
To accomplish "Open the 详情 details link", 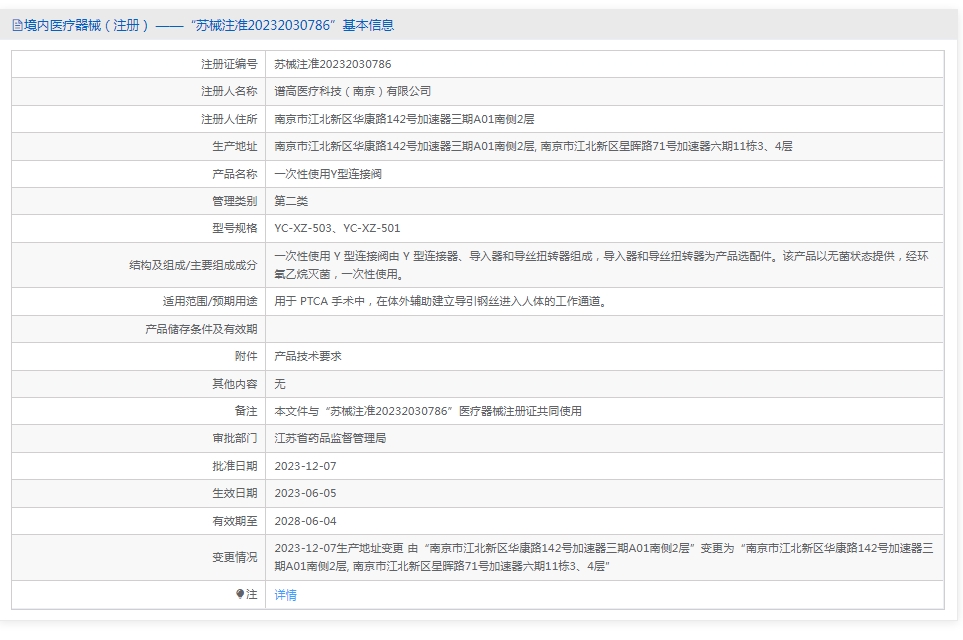I will pos(286,595).
